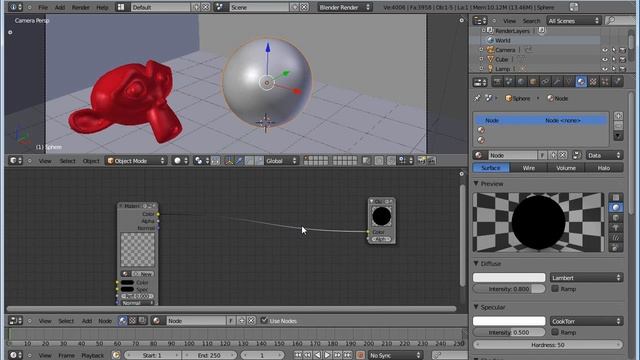Toggle the fake user F button in properties
The image size is (640, 360).
542,155
